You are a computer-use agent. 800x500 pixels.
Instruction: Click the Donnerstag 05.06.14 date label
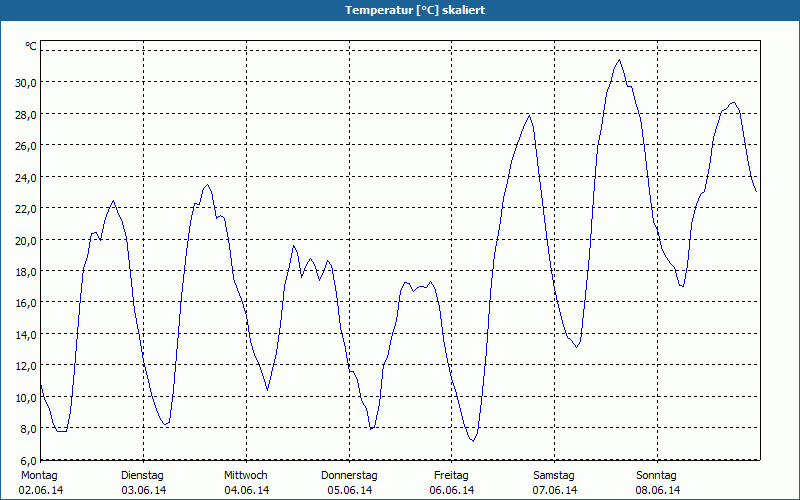(x=349, y=483)
